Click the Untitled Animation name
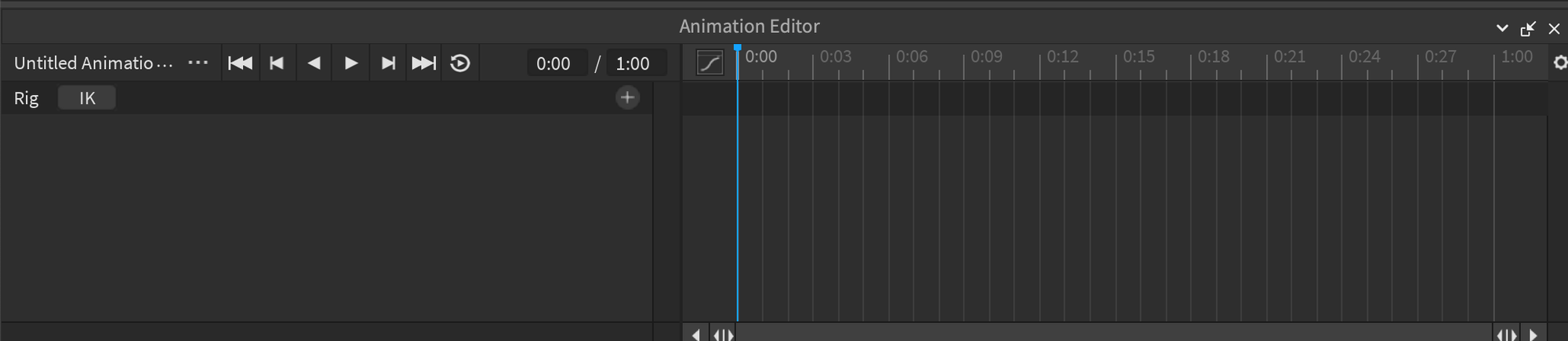The image size is (1568, 341). (93, 63)
